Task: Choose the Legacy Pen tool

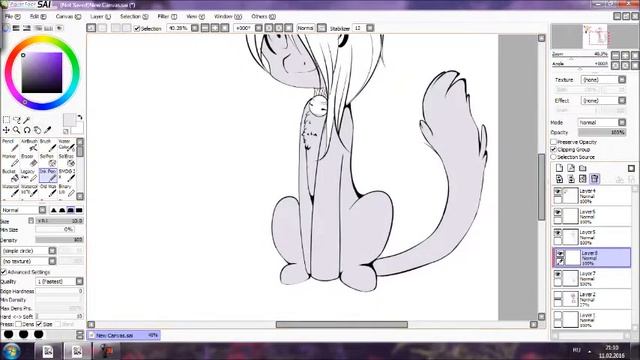Action: (x=29, y=176)
